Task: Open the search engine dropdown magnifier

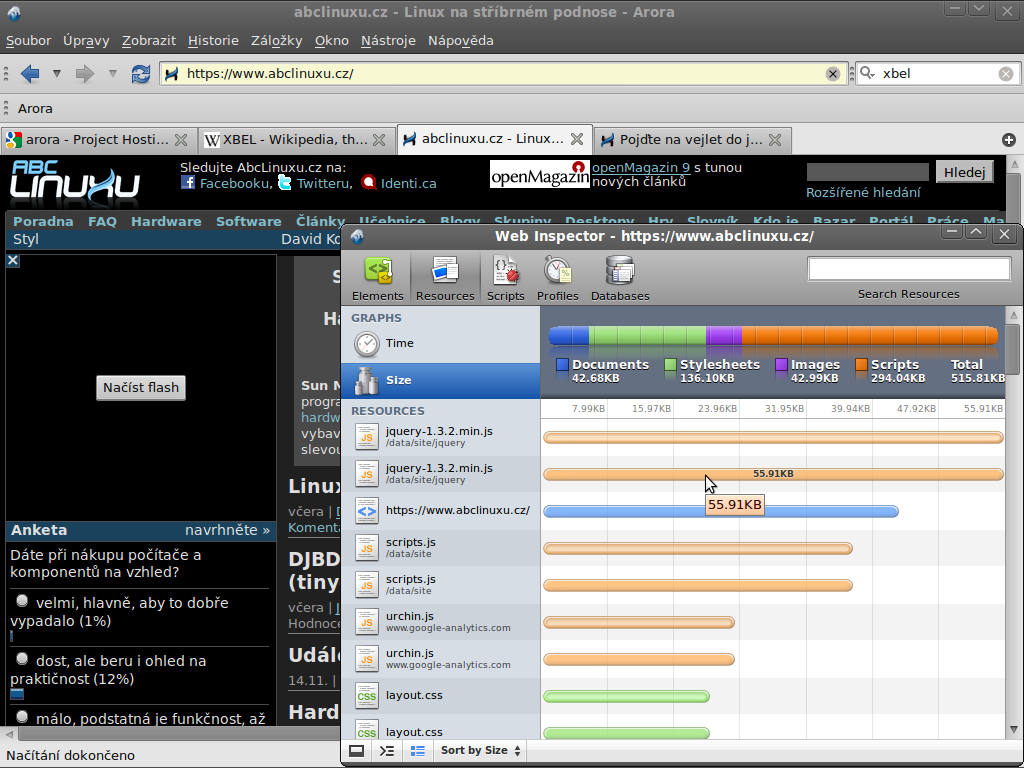Action: [x=867, y=74]
